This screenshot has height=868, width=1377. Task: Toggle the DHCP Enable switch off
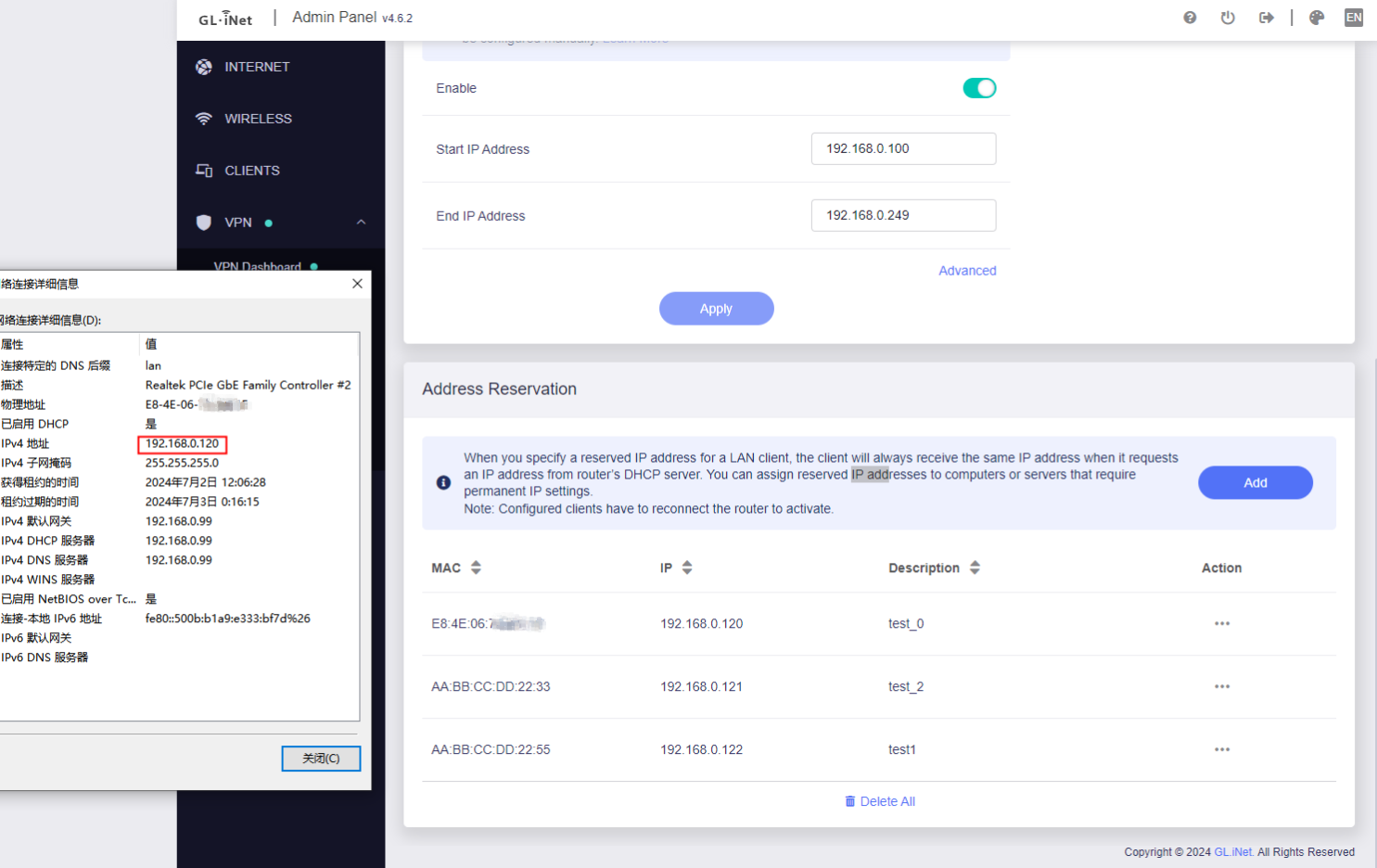979,88
